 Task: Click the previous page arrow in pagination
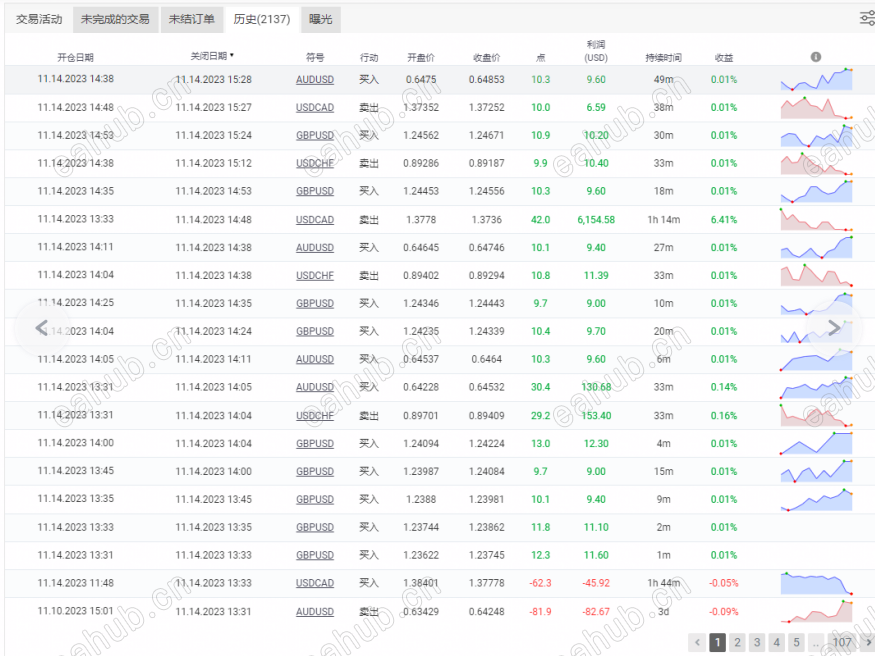(697, 642)
